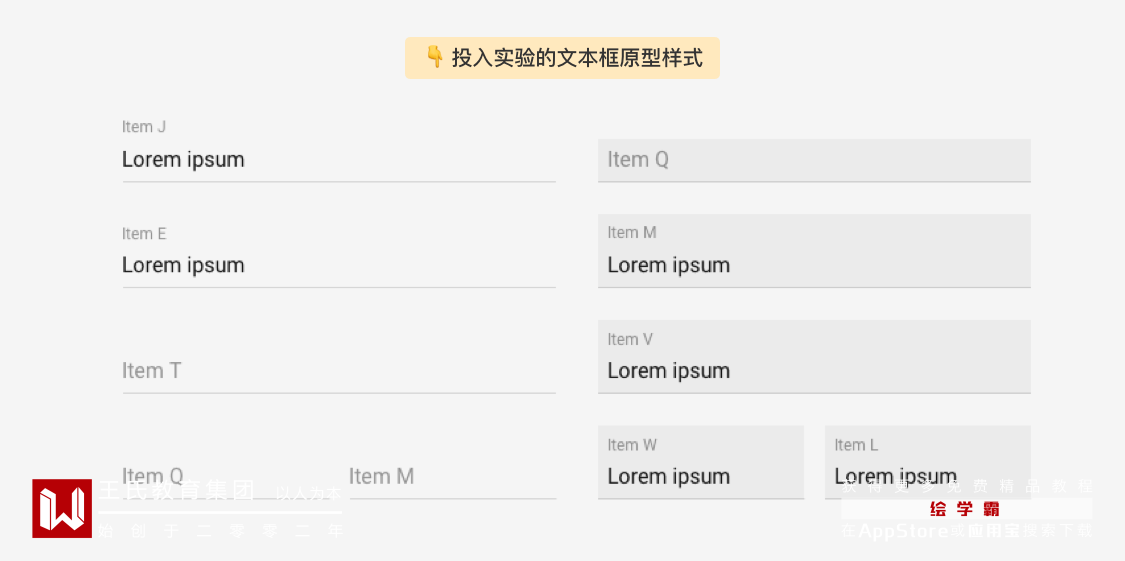The width and height of the screenshot is (1125, 561).
Task: Click the small Item J floating label
Action: tap(144, 127)
